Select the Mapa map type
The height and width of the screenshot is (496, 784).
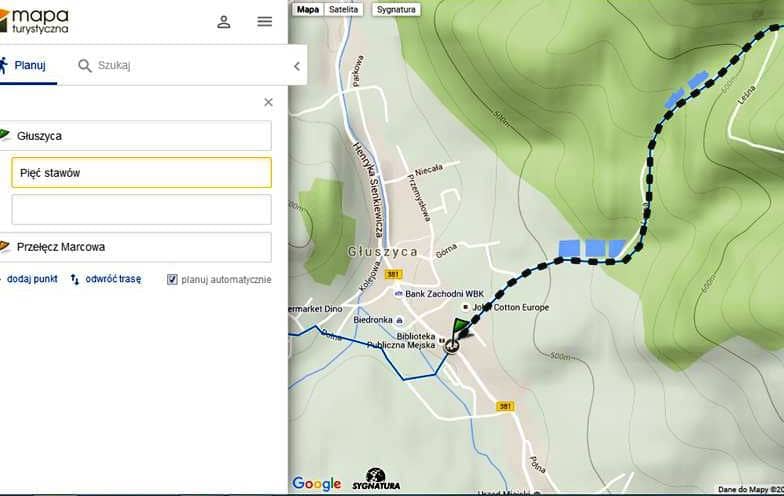click(x=308, y=9)
